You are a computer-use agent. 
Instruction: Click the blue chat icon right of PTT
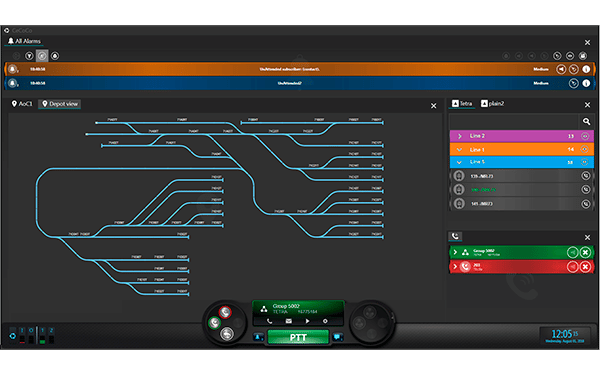(337, 337)
